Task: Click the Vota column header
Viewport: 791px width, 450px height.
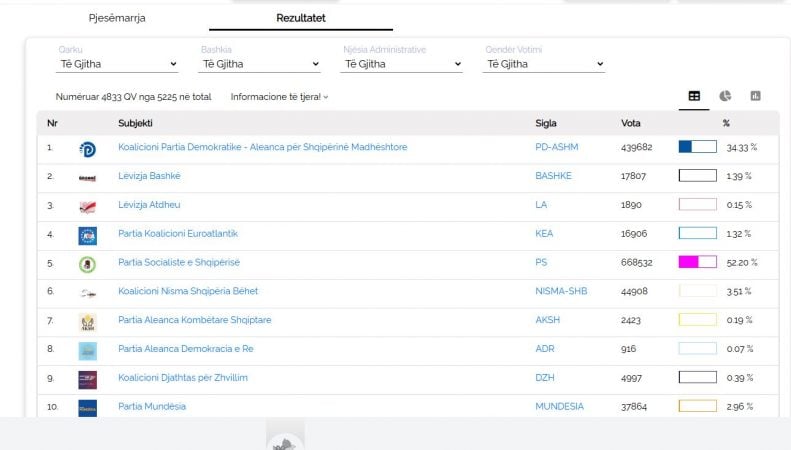Action: [631, 123]
